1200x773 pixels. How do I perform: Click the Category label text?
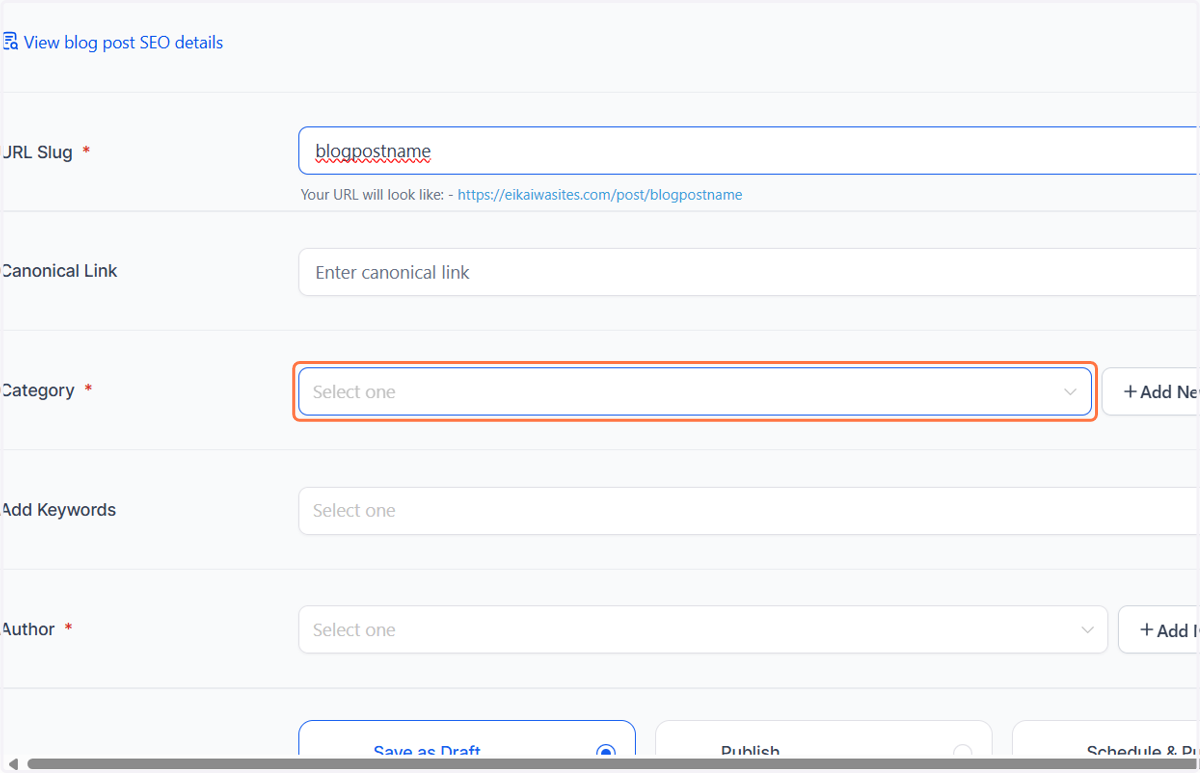point(38,390)
